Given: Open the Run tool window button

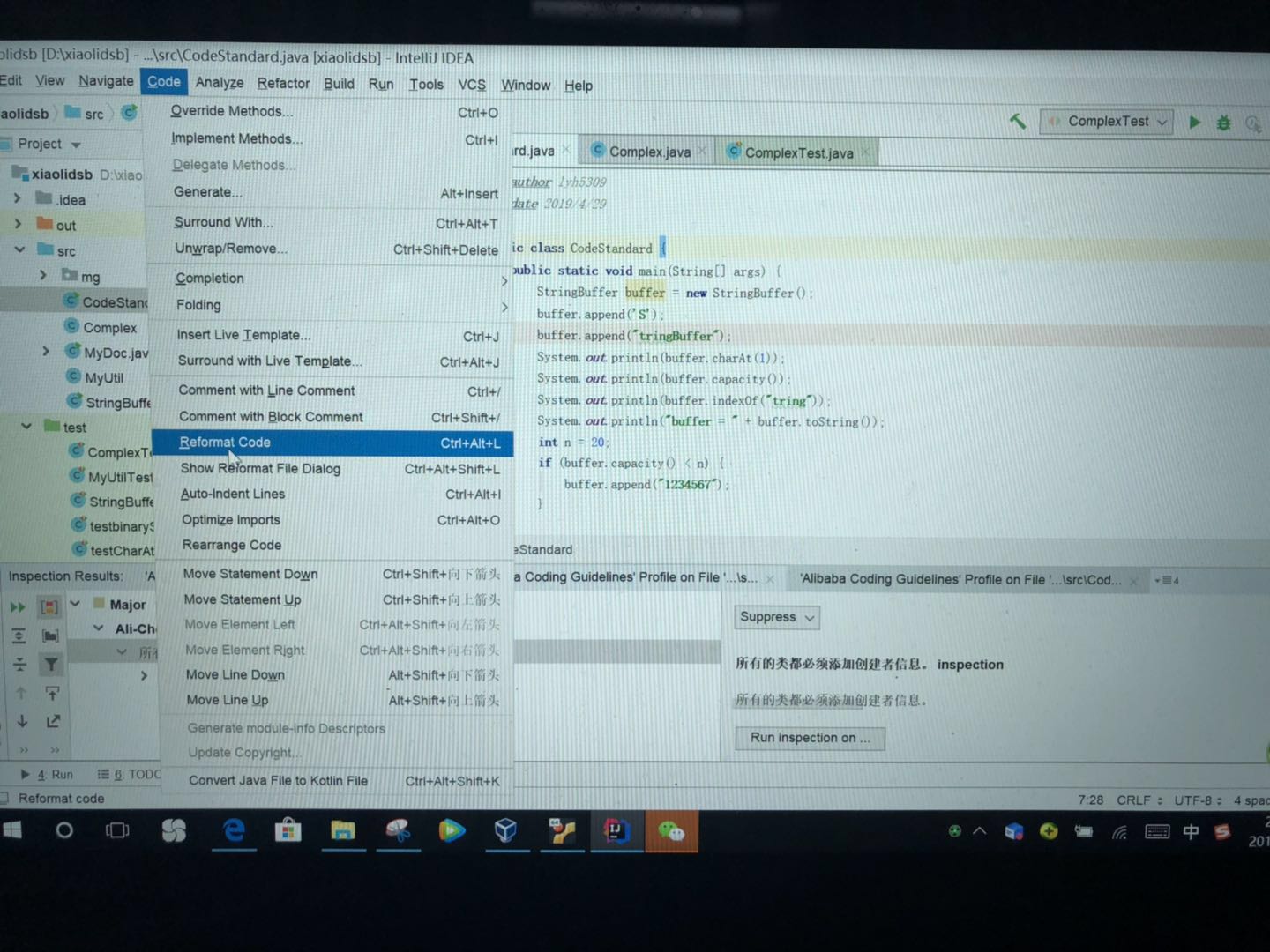Looking at the screenshot, I should tap(48, 775).
